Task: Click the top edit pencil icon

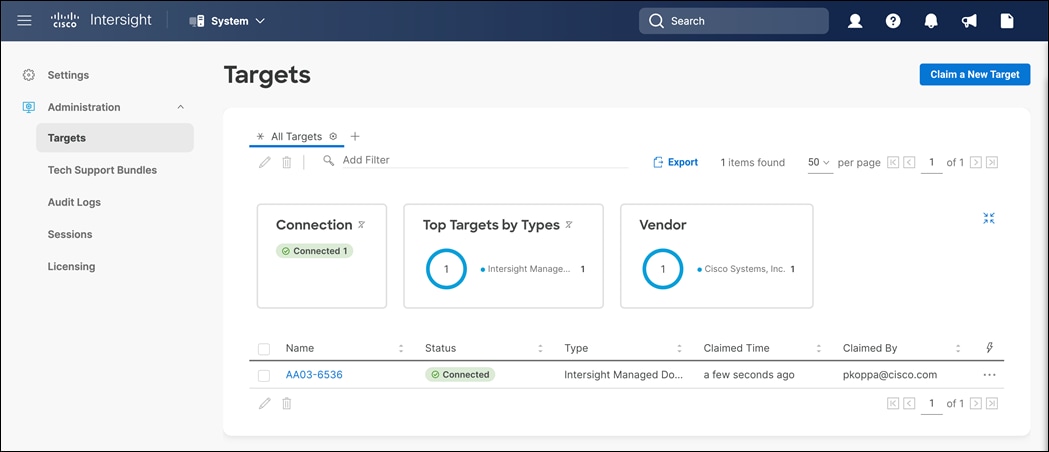Action: point(265,162)
